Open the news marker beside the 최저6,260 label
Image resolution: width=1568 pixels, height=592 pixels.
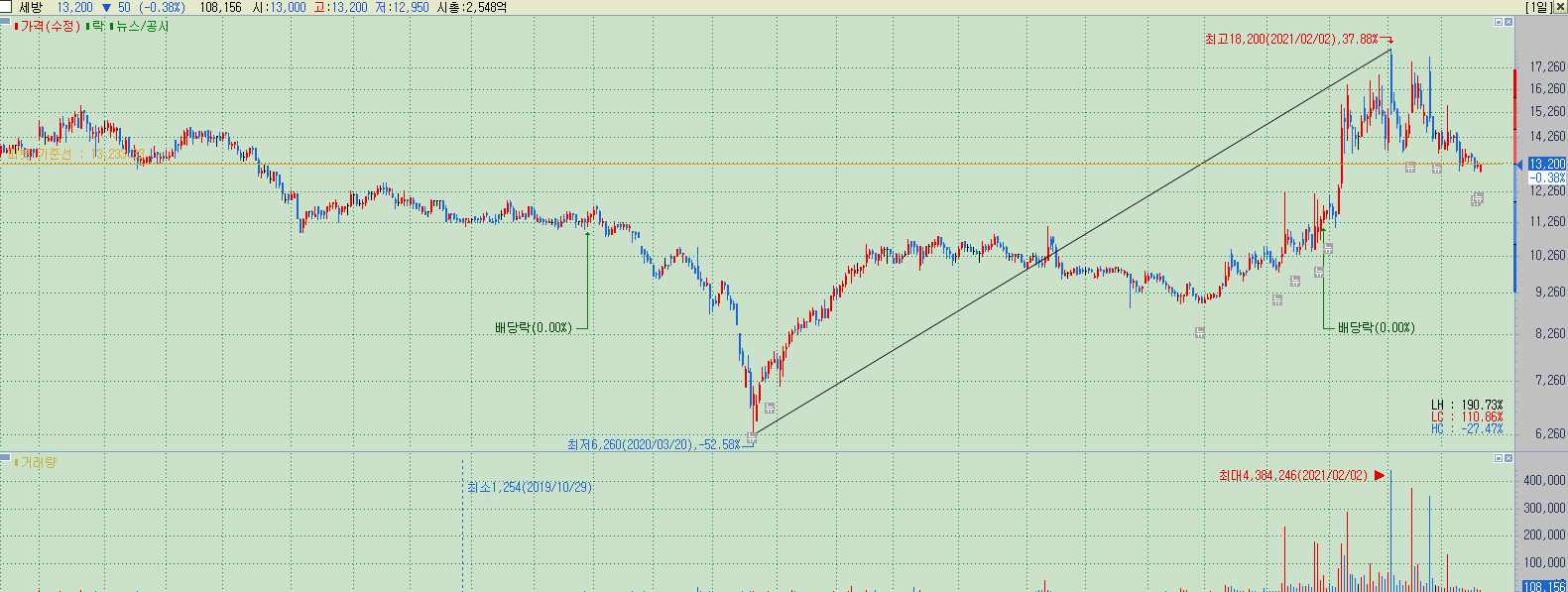tap(751, 437)
